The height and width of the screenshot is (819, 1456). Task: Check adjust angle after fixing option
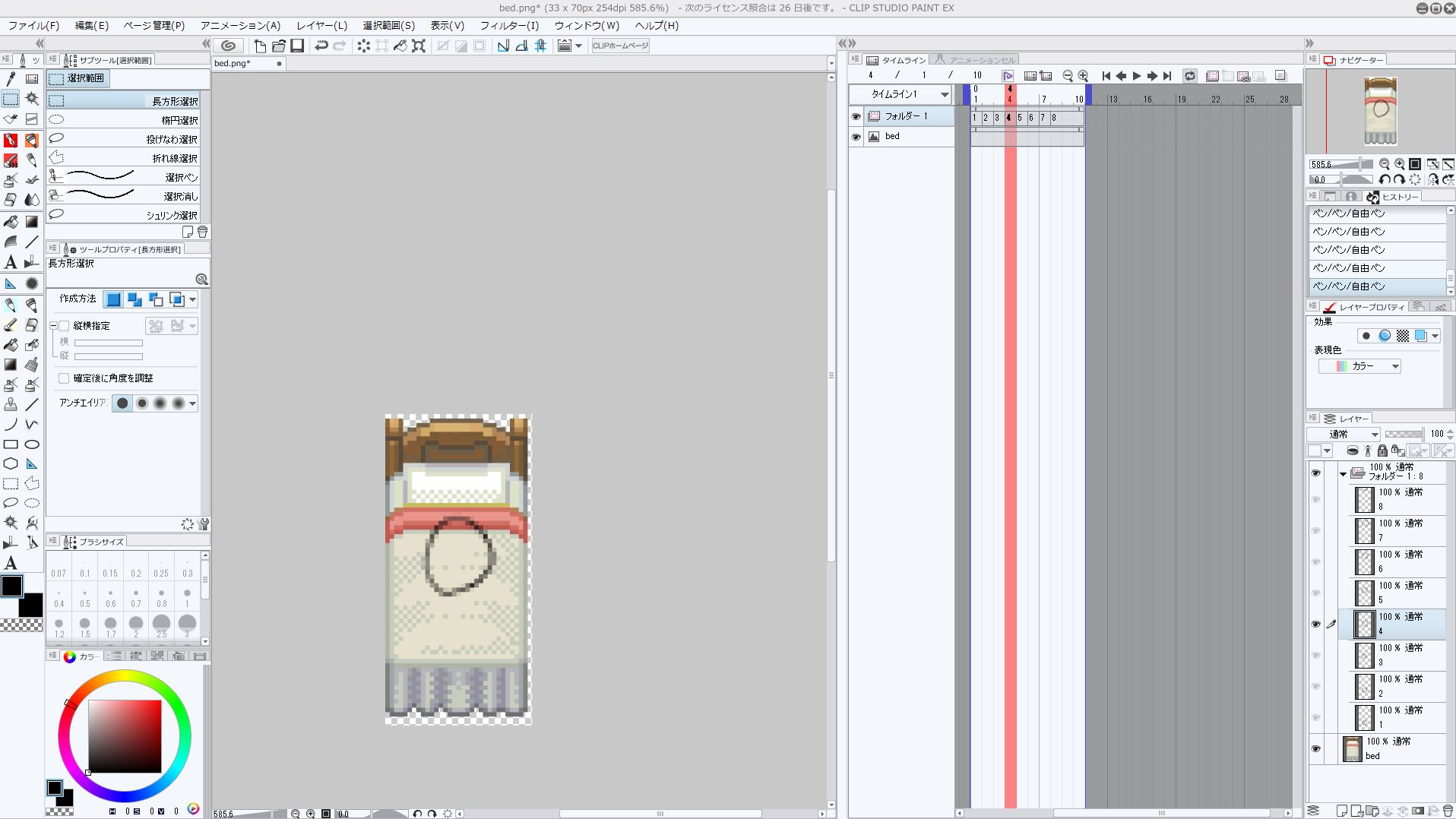point(65,378)
